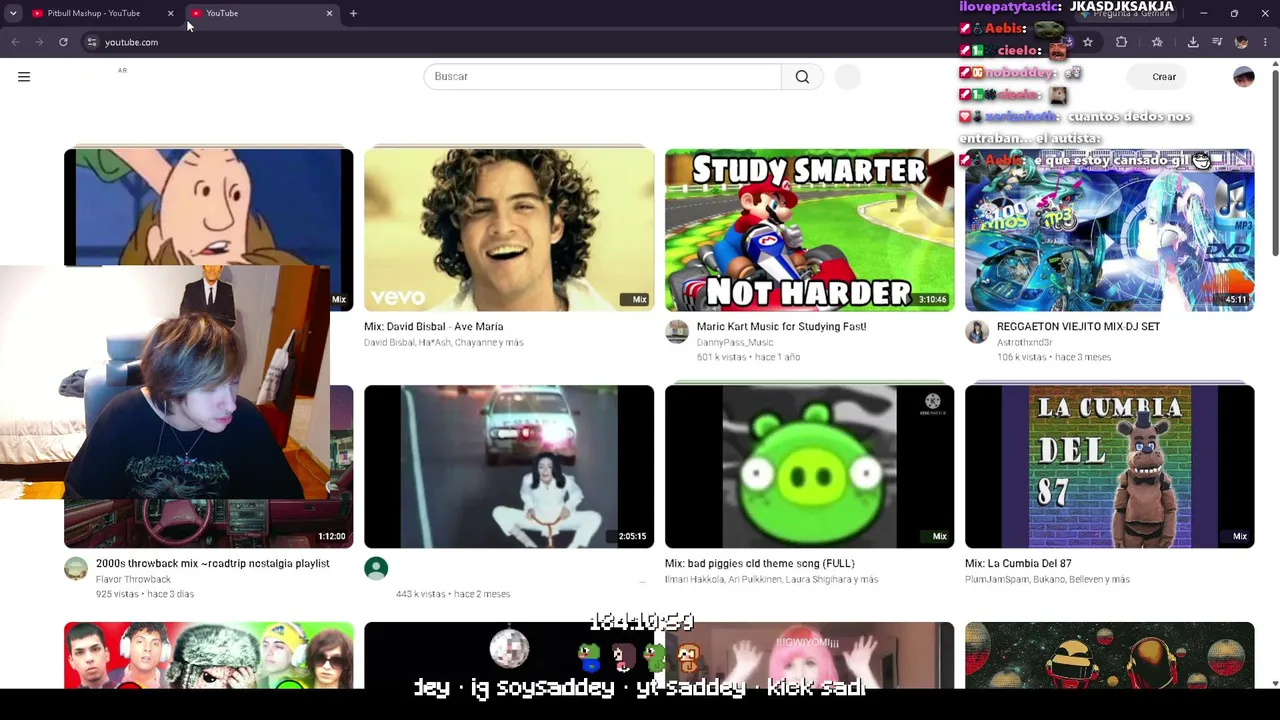Image resolution: width=1280 pixels, height=720 pixels.
Task: View site information for youtube.com
Action: (x=91, y=42)
